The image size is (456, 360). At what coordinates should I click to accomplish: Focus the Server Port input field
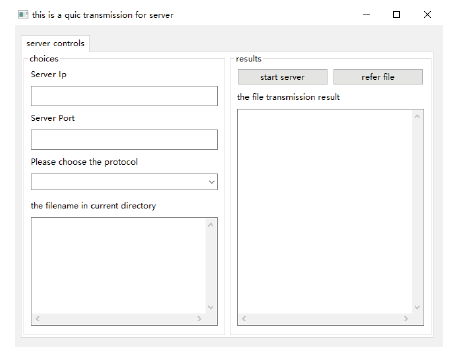click(124, 139)
